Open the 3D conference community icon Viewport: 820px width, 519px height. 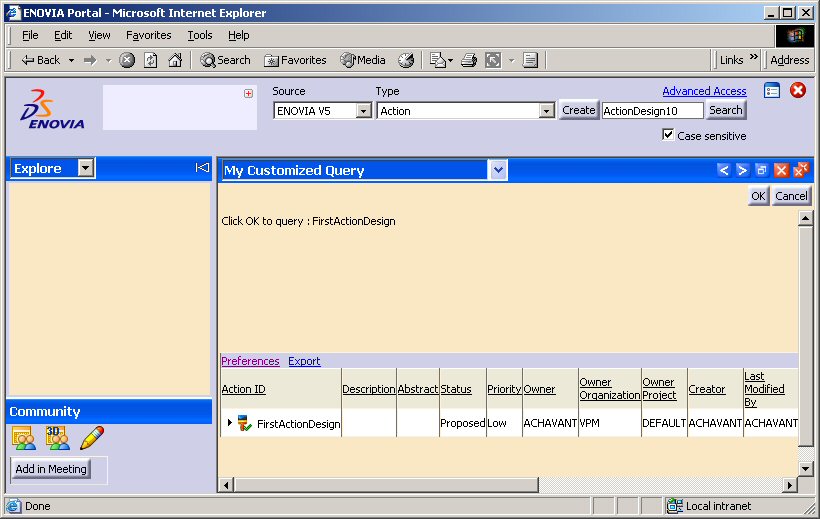click(58, 438)
